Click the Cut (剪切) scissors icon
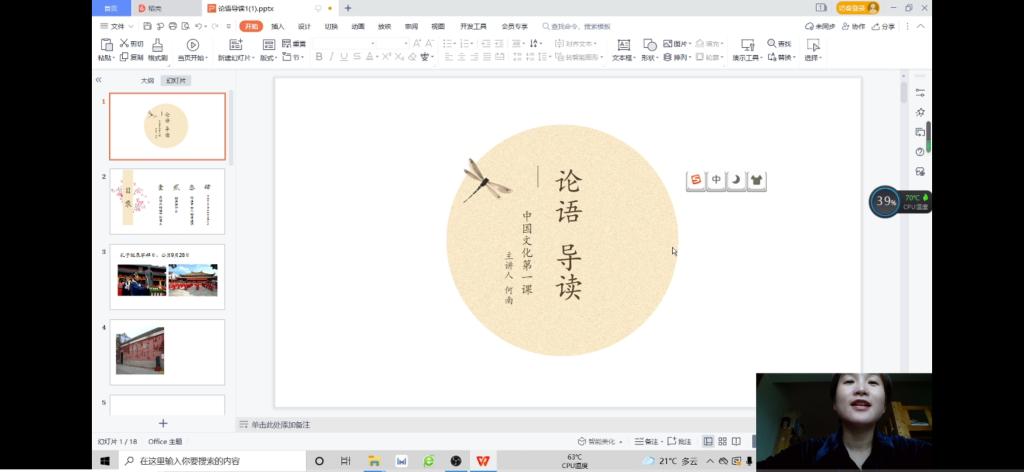This screenshot has height=472, width=1024. click(124, 44)
